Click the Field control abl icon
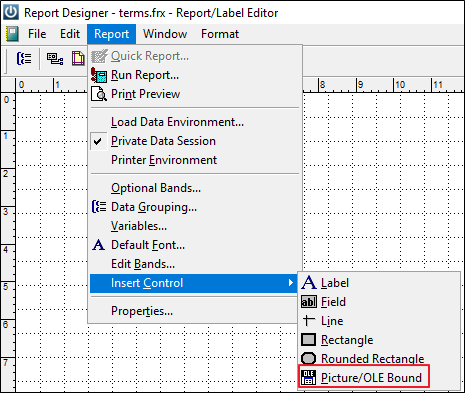The width and height of the screenshot is (465, 393). pyautogui.click(x=309, y=302)
